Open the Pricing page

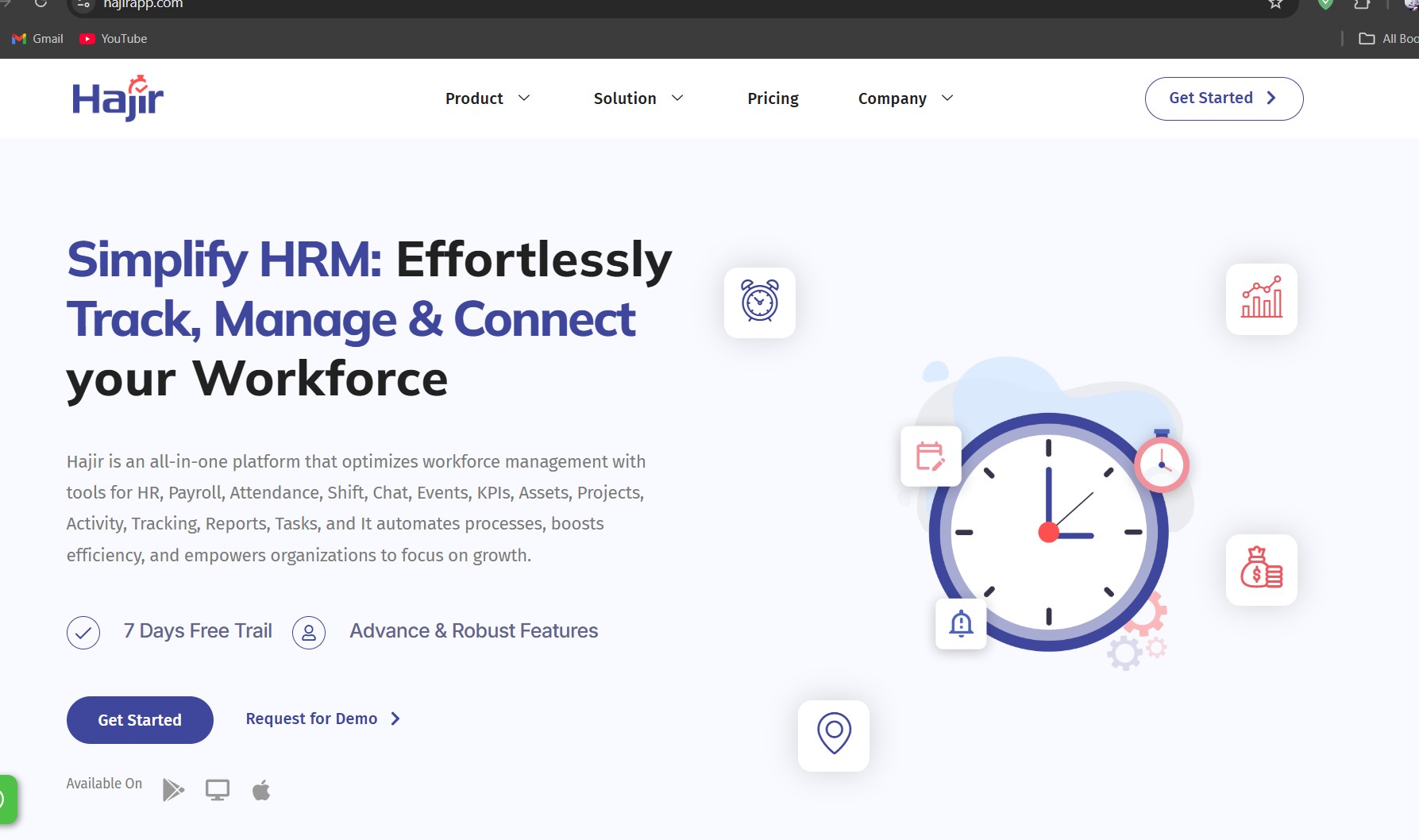[x=772, y=98]
